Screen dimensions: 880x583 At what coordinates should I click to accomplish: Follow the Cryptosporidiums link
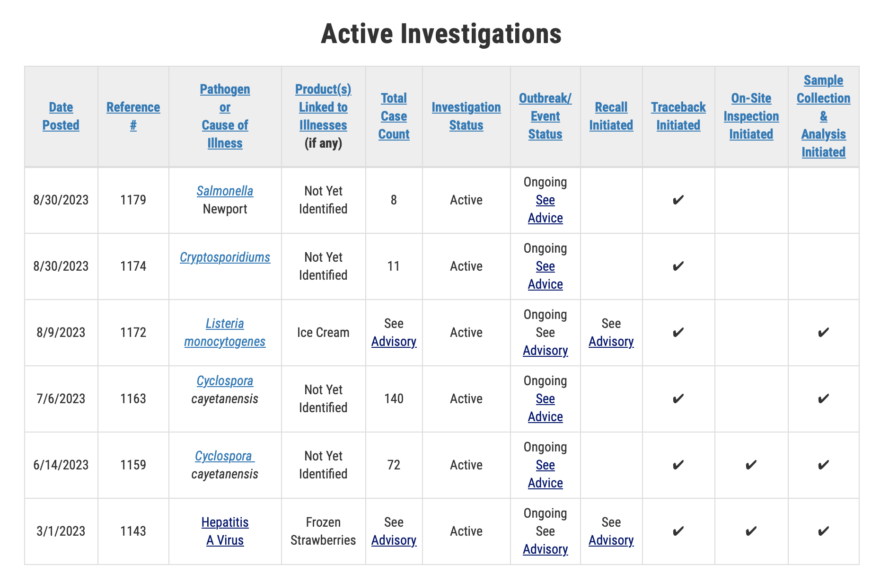tap(224, 257)
